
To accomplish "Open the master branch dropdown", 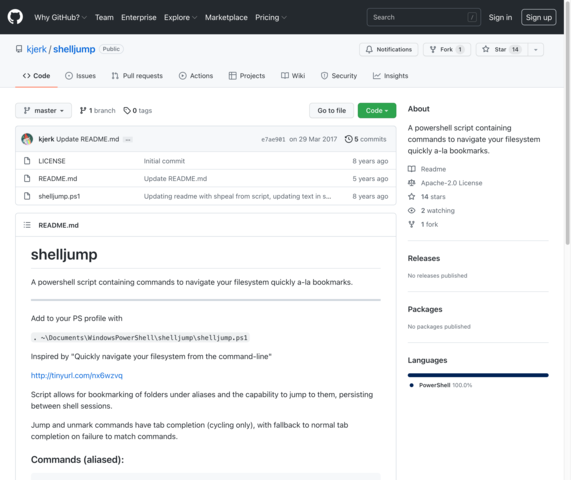I will (x=43, y=110).
